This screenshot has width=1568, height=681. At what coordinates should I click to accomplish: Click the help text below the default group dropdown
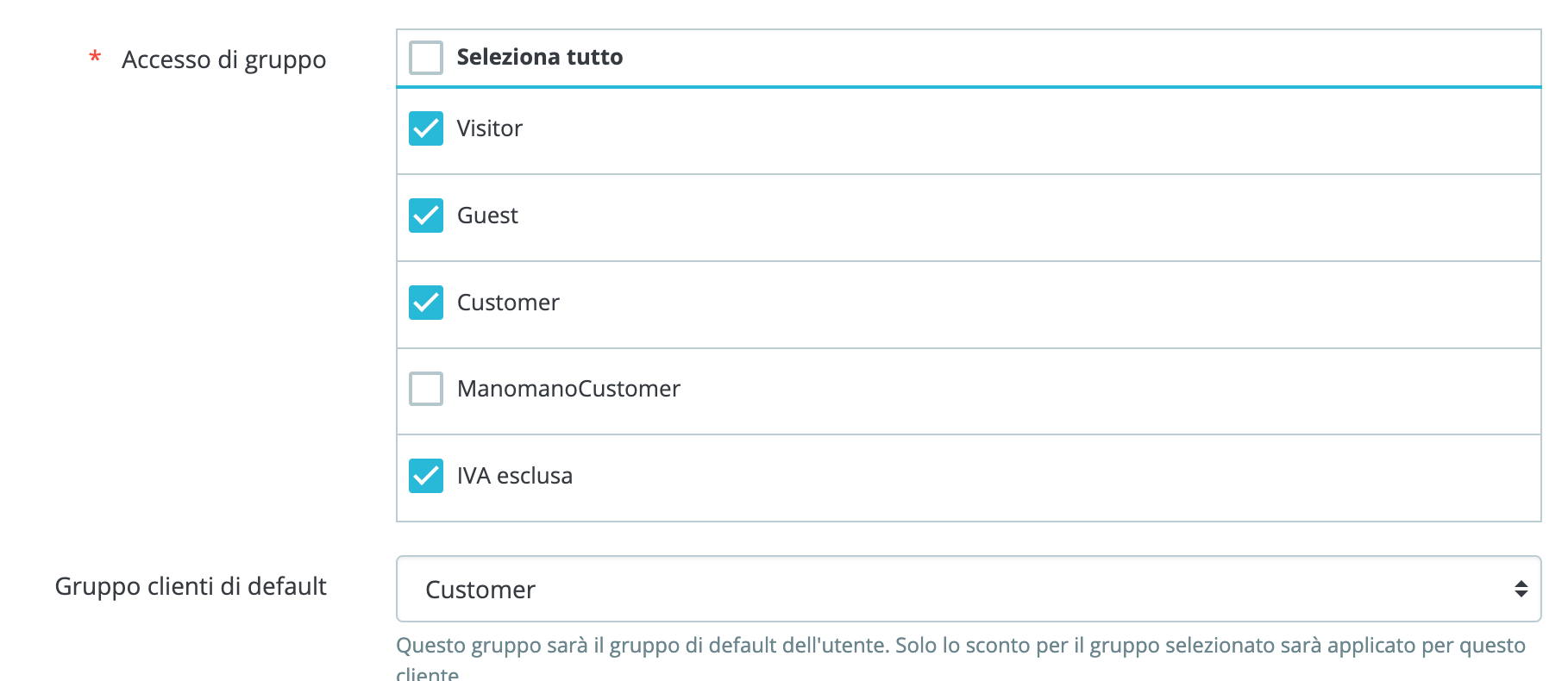tap(960, 646)
